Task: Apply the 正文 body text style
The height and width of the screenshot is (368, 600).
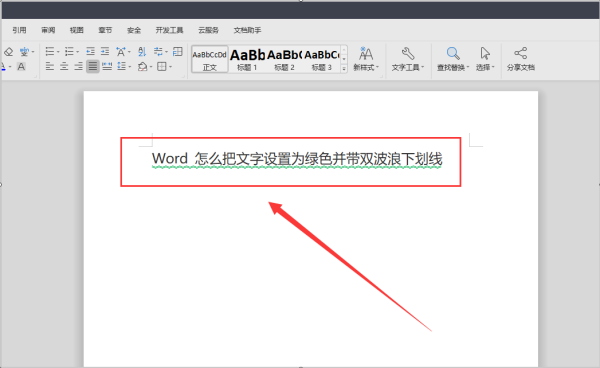Action: pos(209,60)
